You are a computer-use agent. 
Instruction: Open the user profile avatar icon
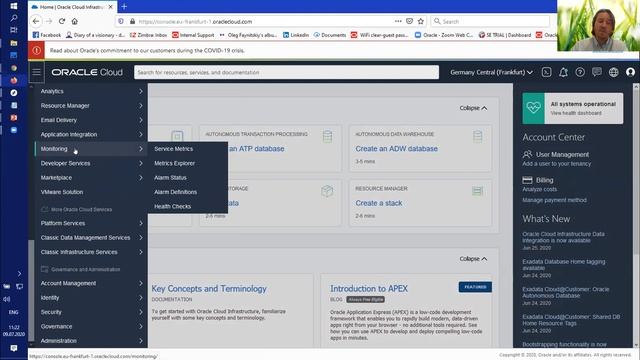pyautogui.click(x=630, y=72)
